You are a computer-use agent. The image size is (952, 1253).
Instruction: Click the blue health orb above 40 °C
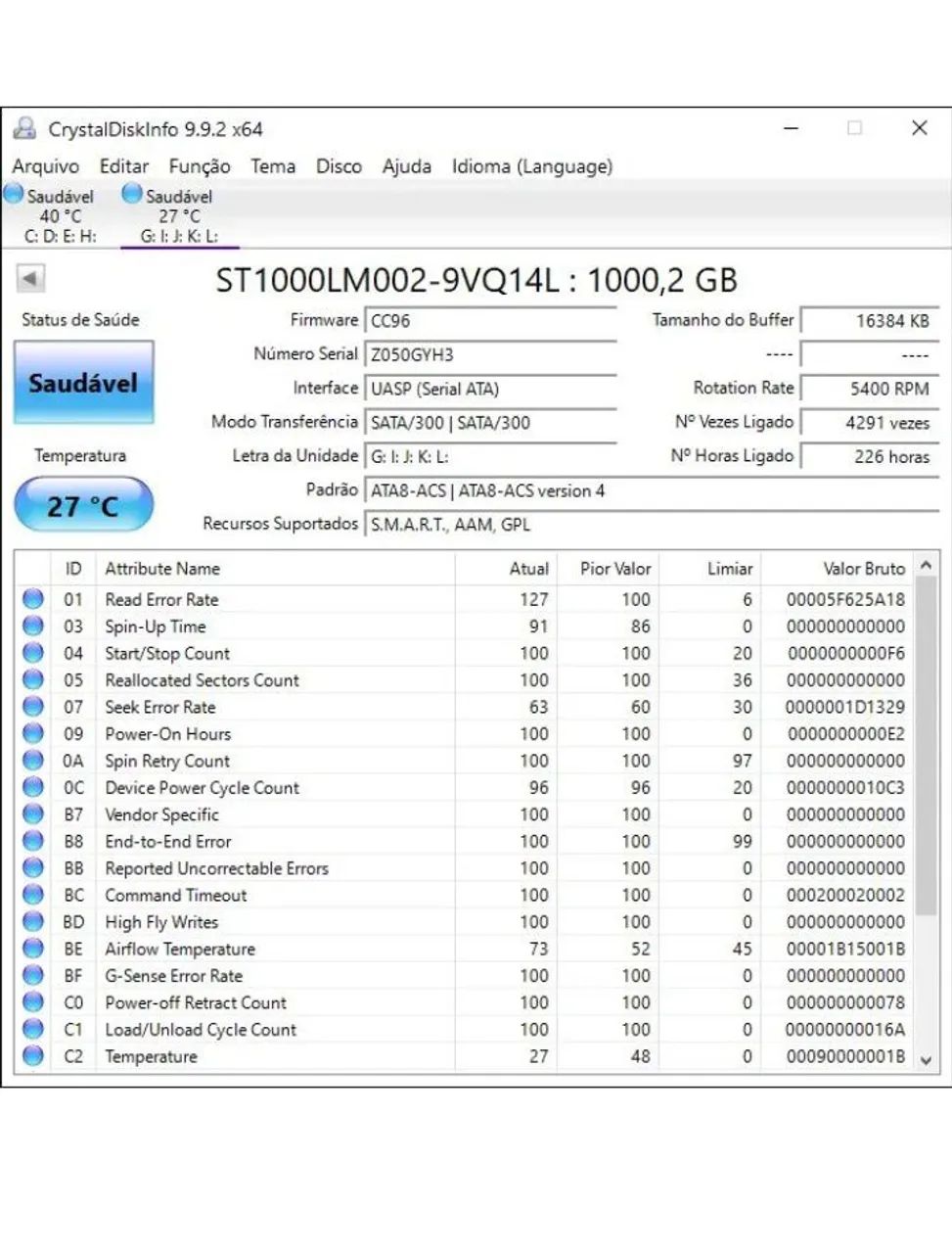[14, 194]
